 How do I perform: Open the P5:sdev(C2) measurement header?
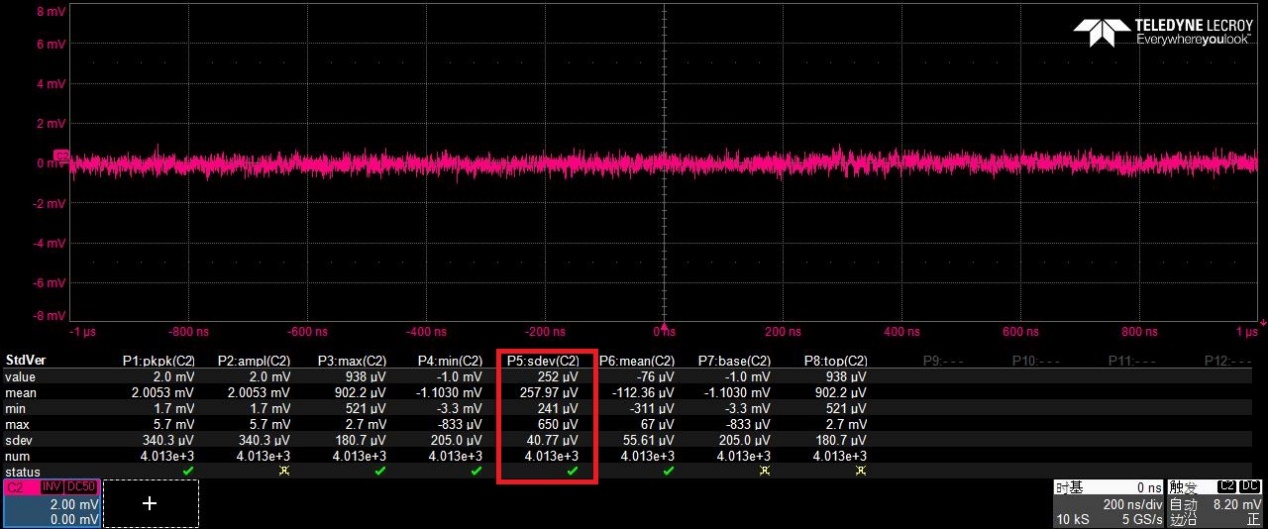click(546, 361)
